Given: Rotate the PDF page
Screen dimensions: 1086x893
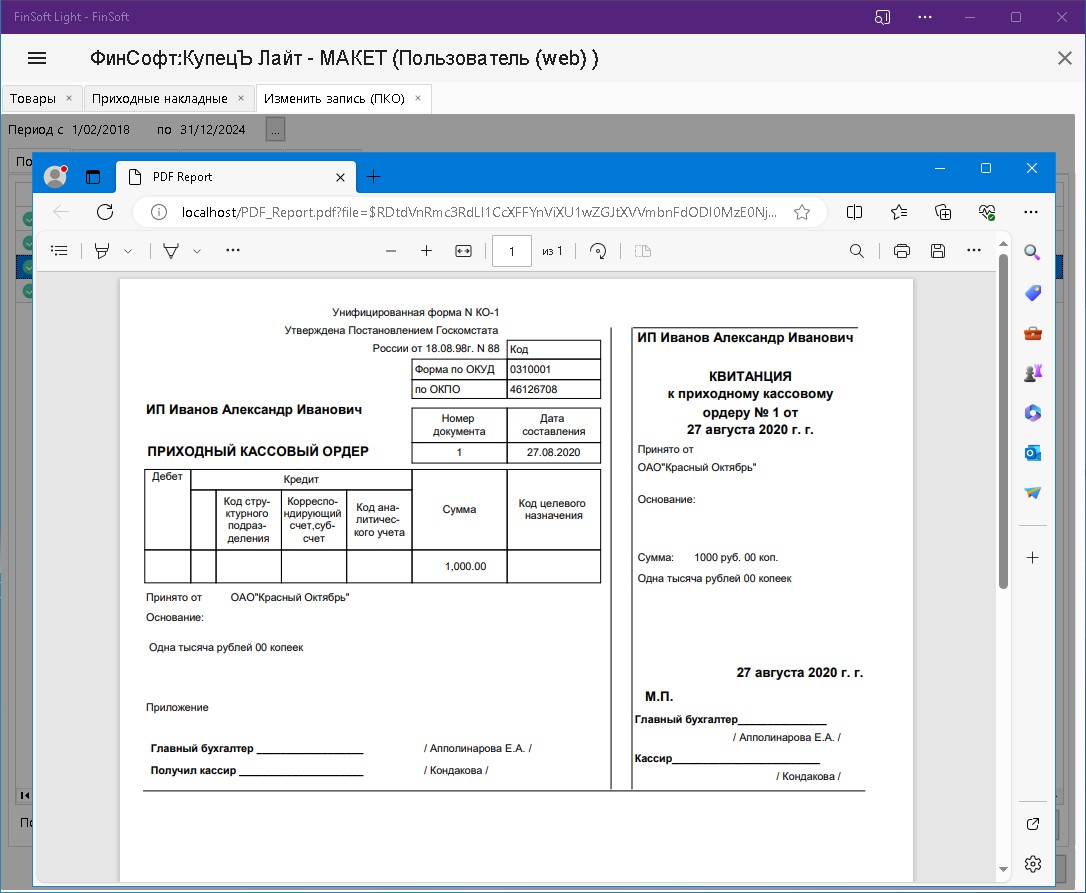Looking at the screenshot, I should [x=599, y=251].
